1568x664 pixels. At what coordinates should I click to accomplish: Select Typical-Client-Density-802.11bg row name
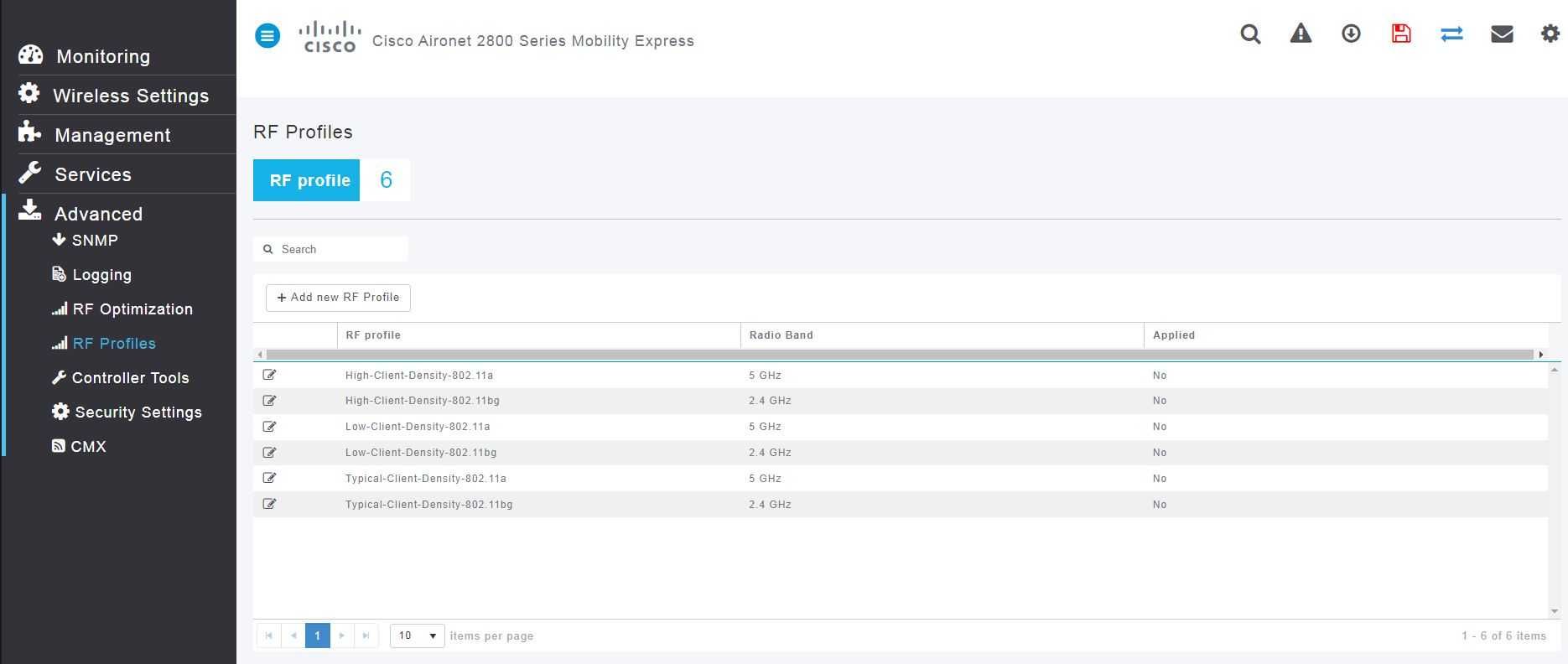pyautogui.click(x=429, y=505)
